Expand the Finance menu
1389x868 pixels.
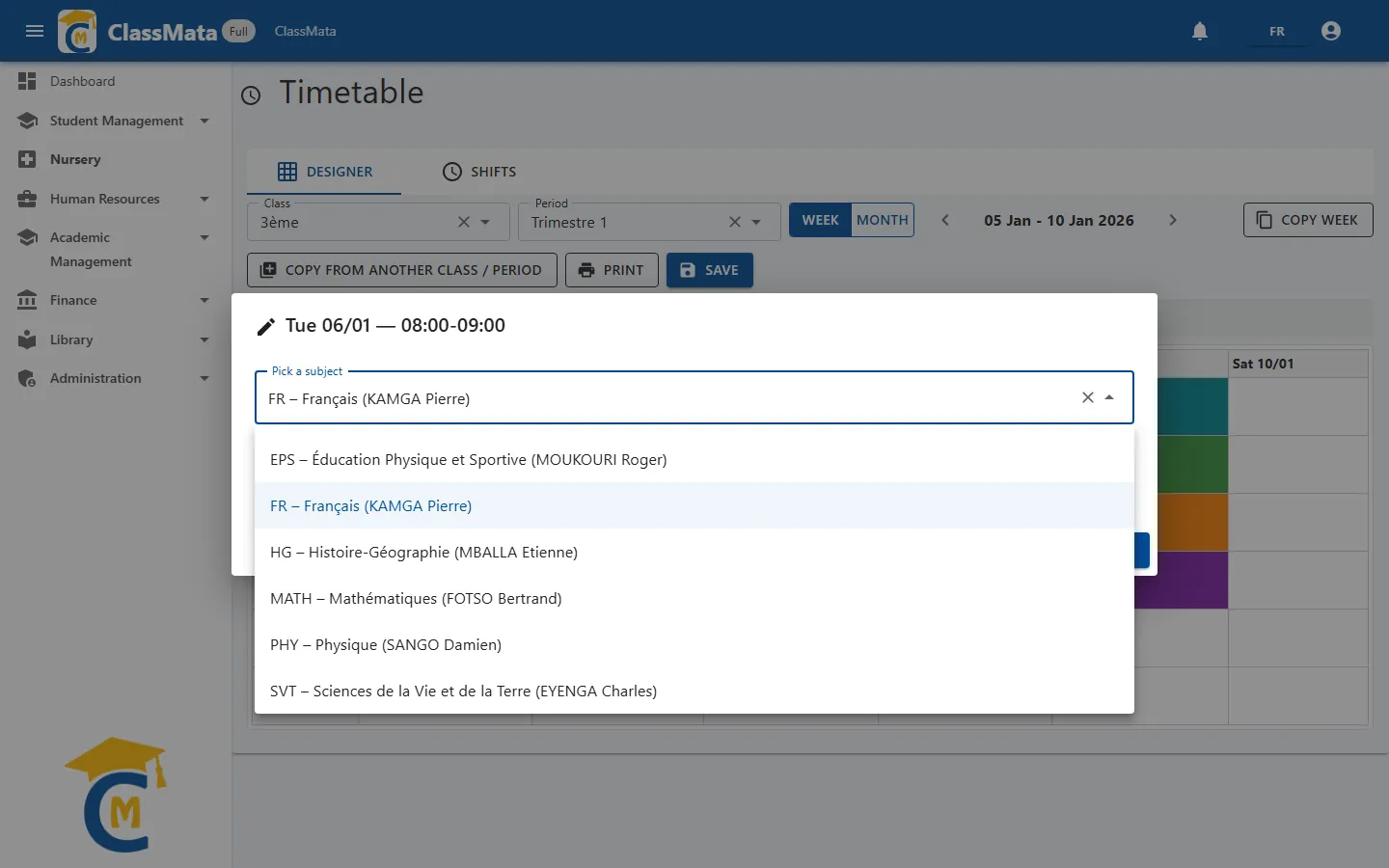[x=204, y=300]
